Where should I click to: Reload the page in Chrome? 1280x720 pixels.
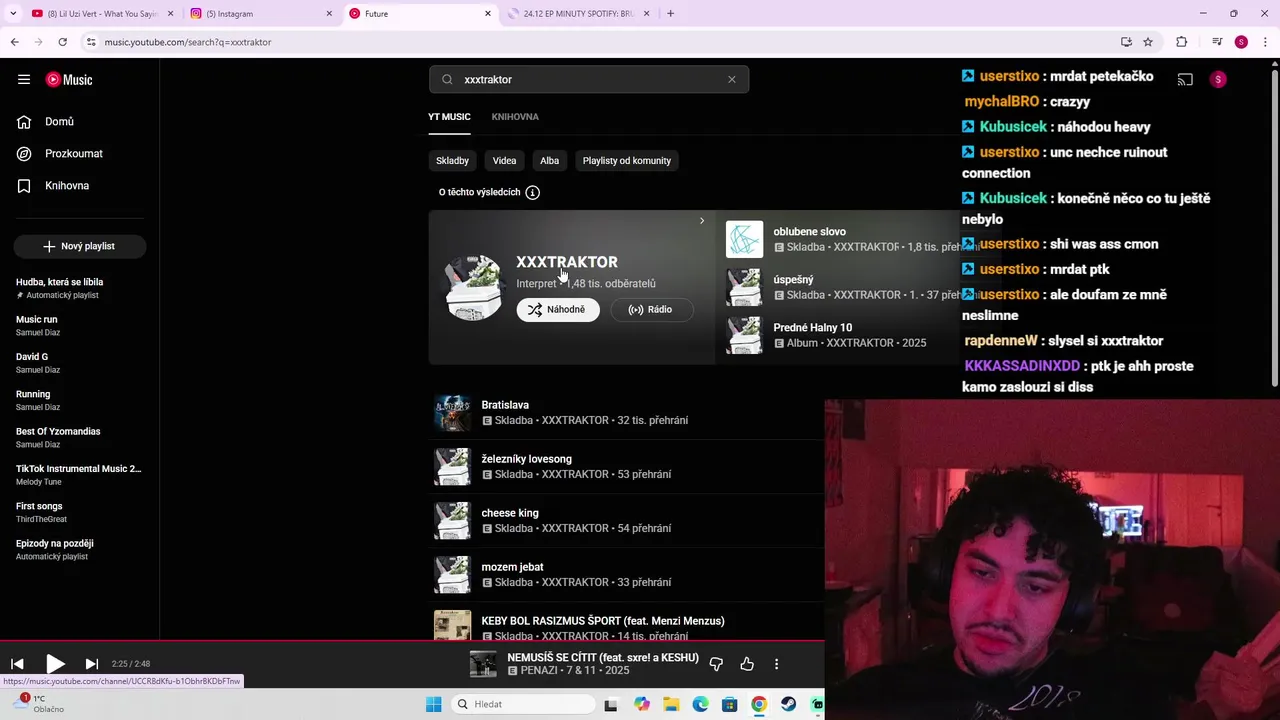(62, 42)
